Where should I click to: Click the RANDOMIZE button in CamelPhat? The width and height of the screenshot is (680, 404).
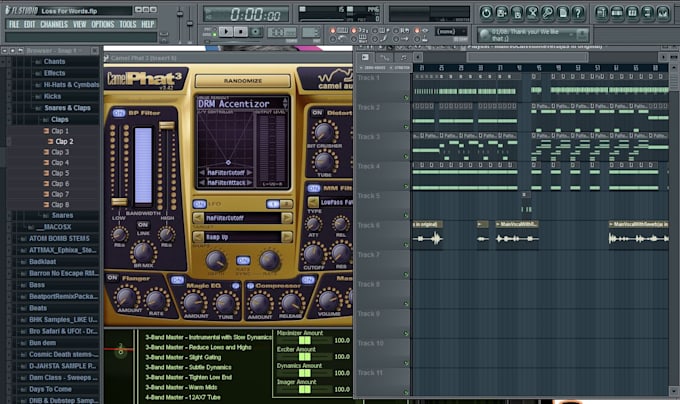(x=242, y=81)
